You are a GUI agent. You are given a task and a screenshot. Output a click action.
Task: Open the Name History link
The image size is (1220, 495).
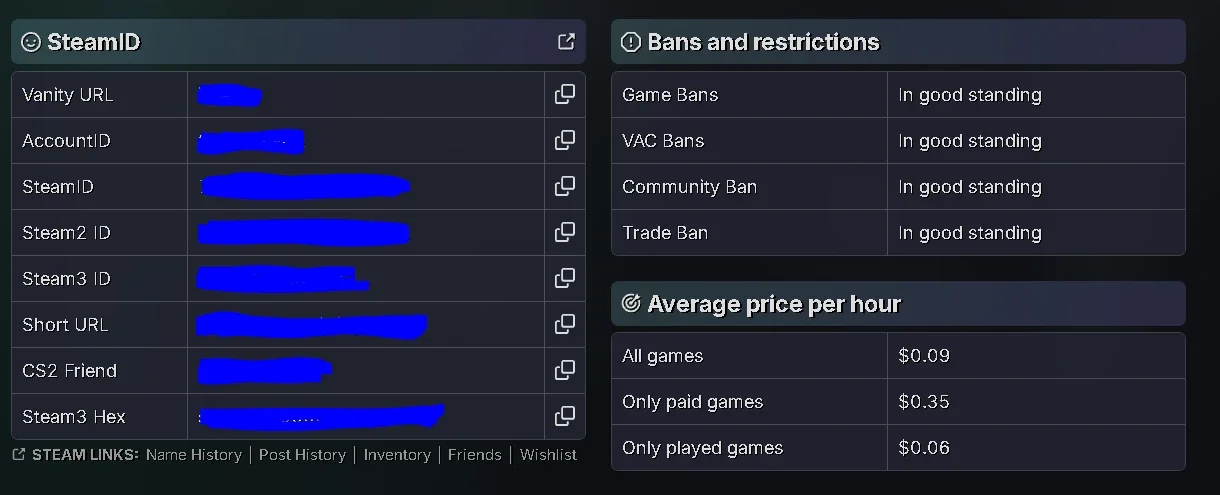tap(194, 454)
